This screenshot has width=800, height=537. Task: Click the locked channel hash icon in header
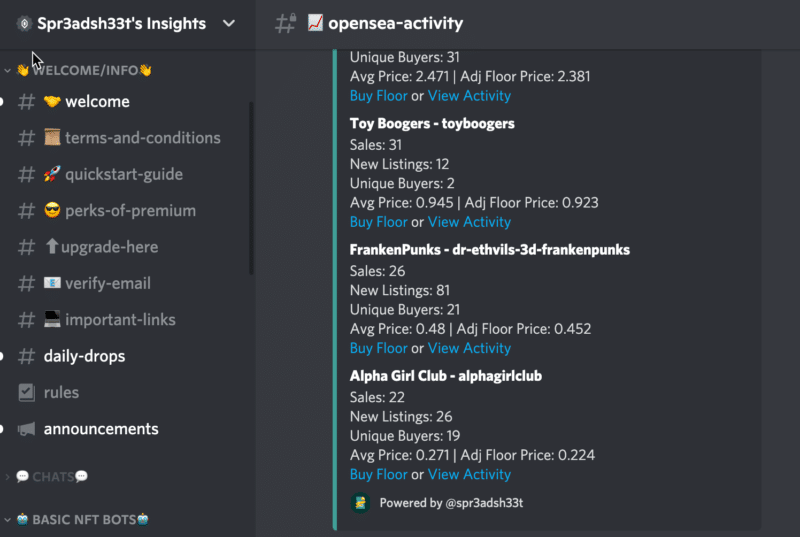coord(285,23)
